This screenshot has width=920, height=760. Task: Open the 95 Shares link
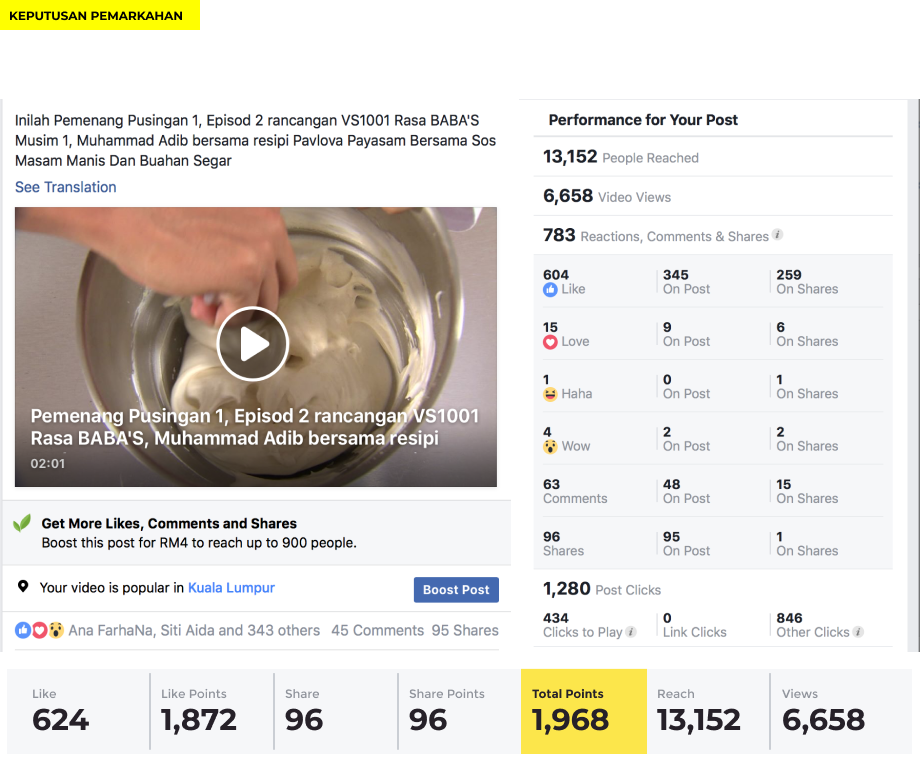point(465,630)
